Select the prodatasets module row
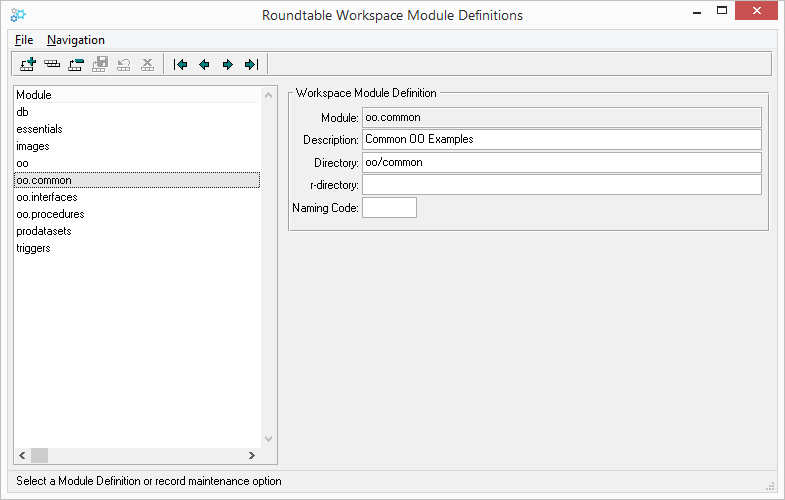This screenshot has width=785, height=500. pyautogui.click(x=137, y=231)
